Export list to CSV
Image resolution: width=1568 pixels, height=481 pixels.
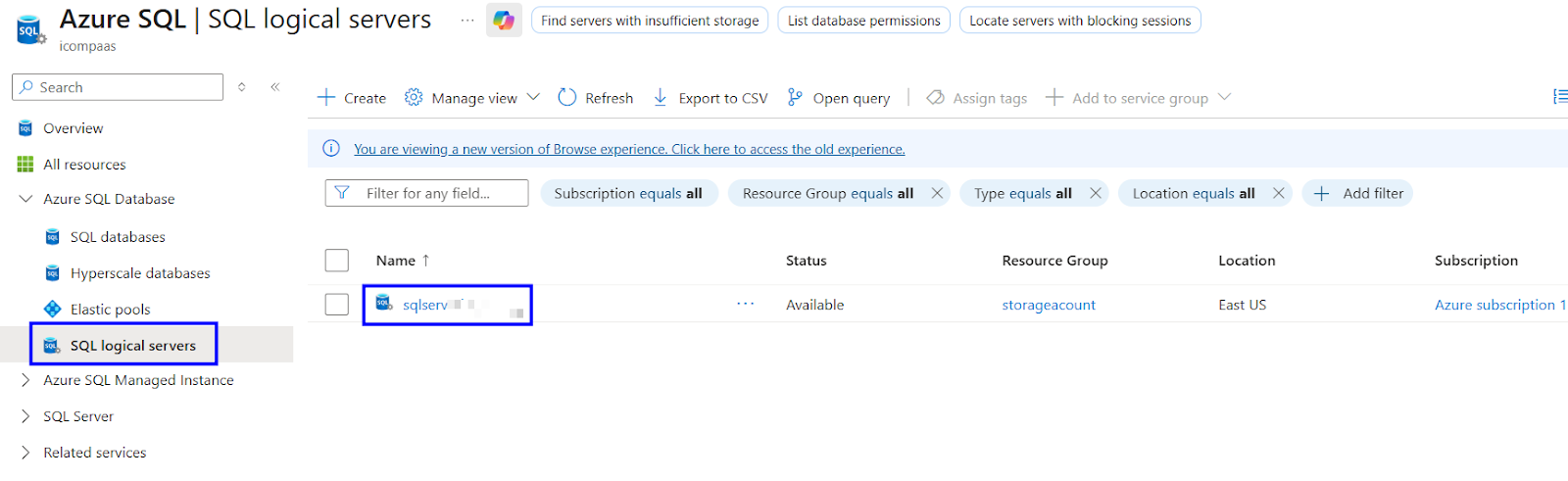click(x=710, y=98)
